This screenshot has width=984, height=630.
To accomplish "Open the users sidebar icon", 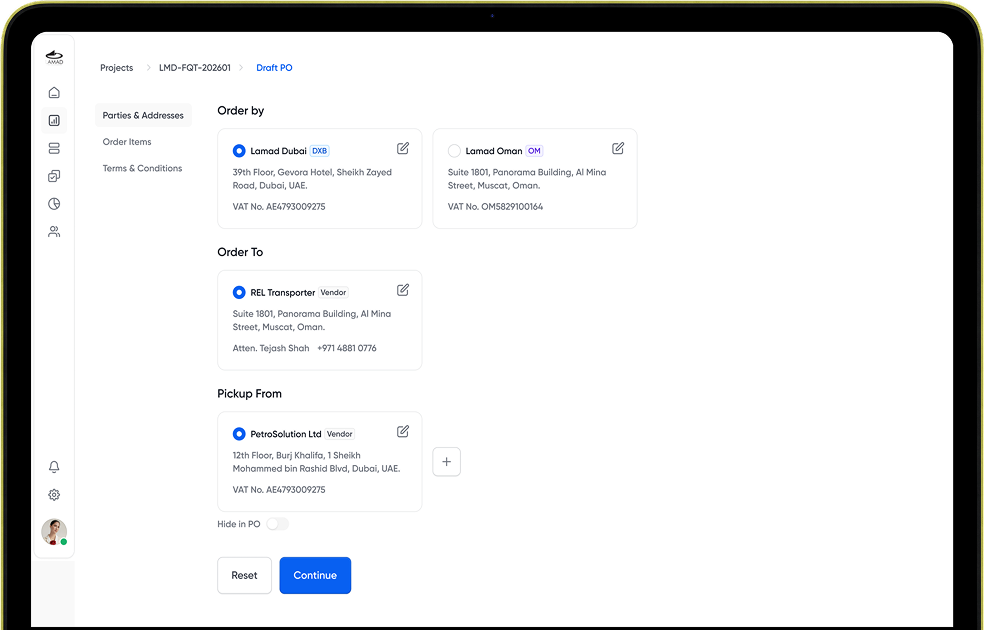I will pos(54,232).
